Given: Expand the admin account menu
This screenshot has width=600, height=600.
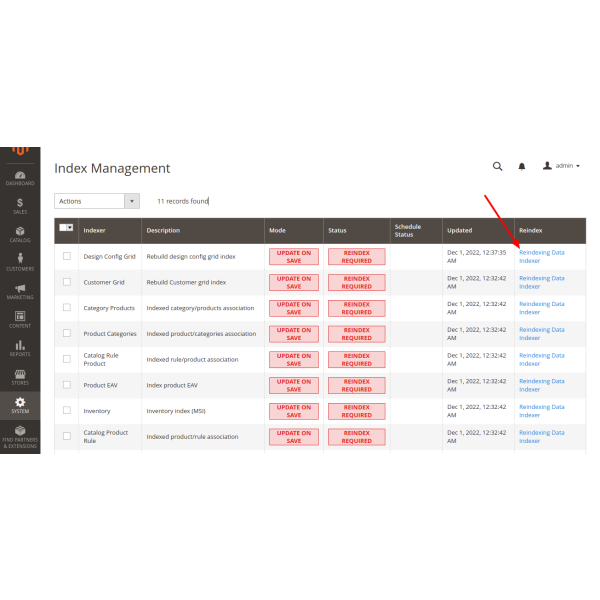Looking at the screenshot, I should click(561, 166).
